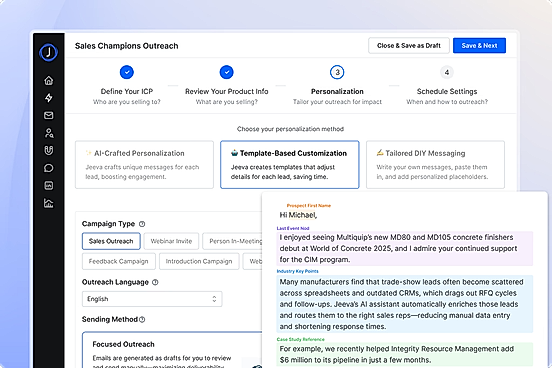The height and width of the screenshot is (368, 552).
Task: Select the Webinar Invite campaign type
Action: coord(171,241)
